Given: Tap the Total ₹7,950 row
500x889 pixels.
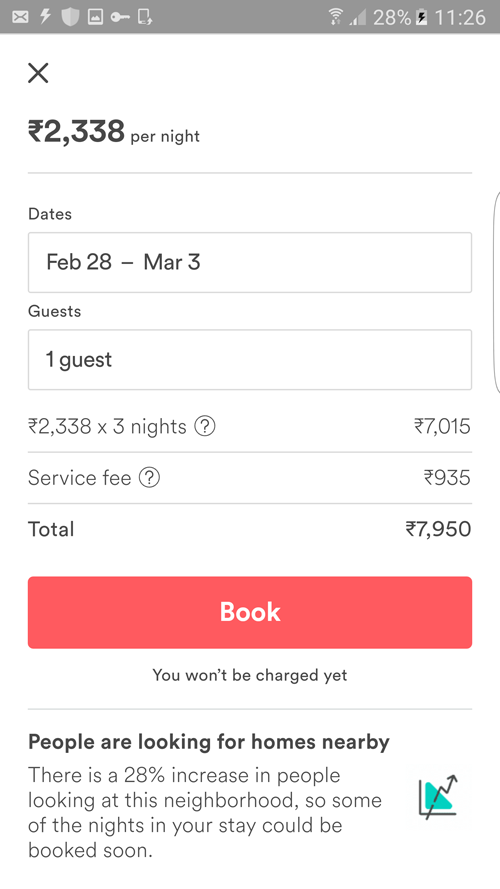Looking at the screenshot, I should pyautogui.click(x=250, y=529).
